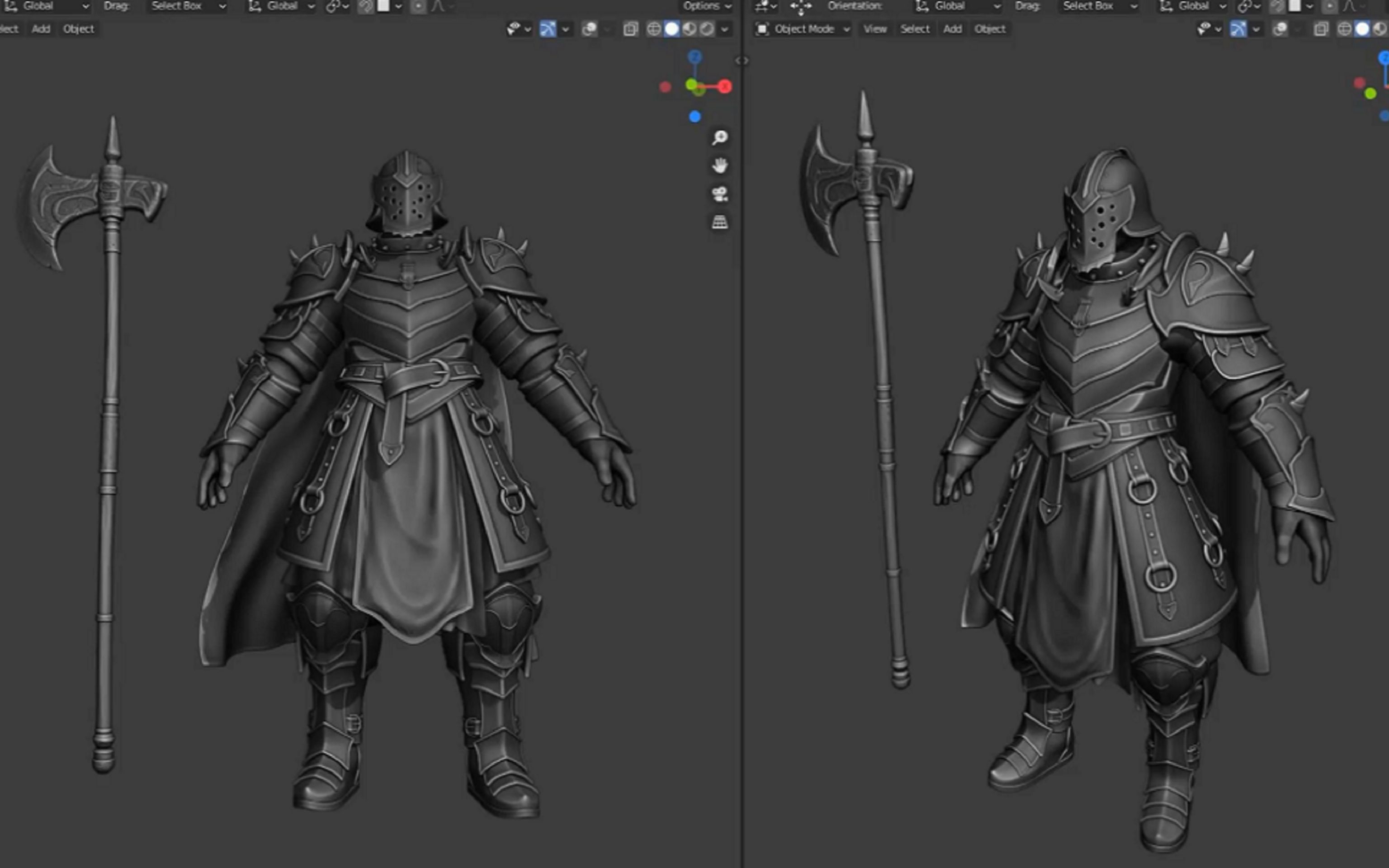Select rendered shading mode in left viewport
Screen dimensions: 1389x868
[x=707, y=29]
